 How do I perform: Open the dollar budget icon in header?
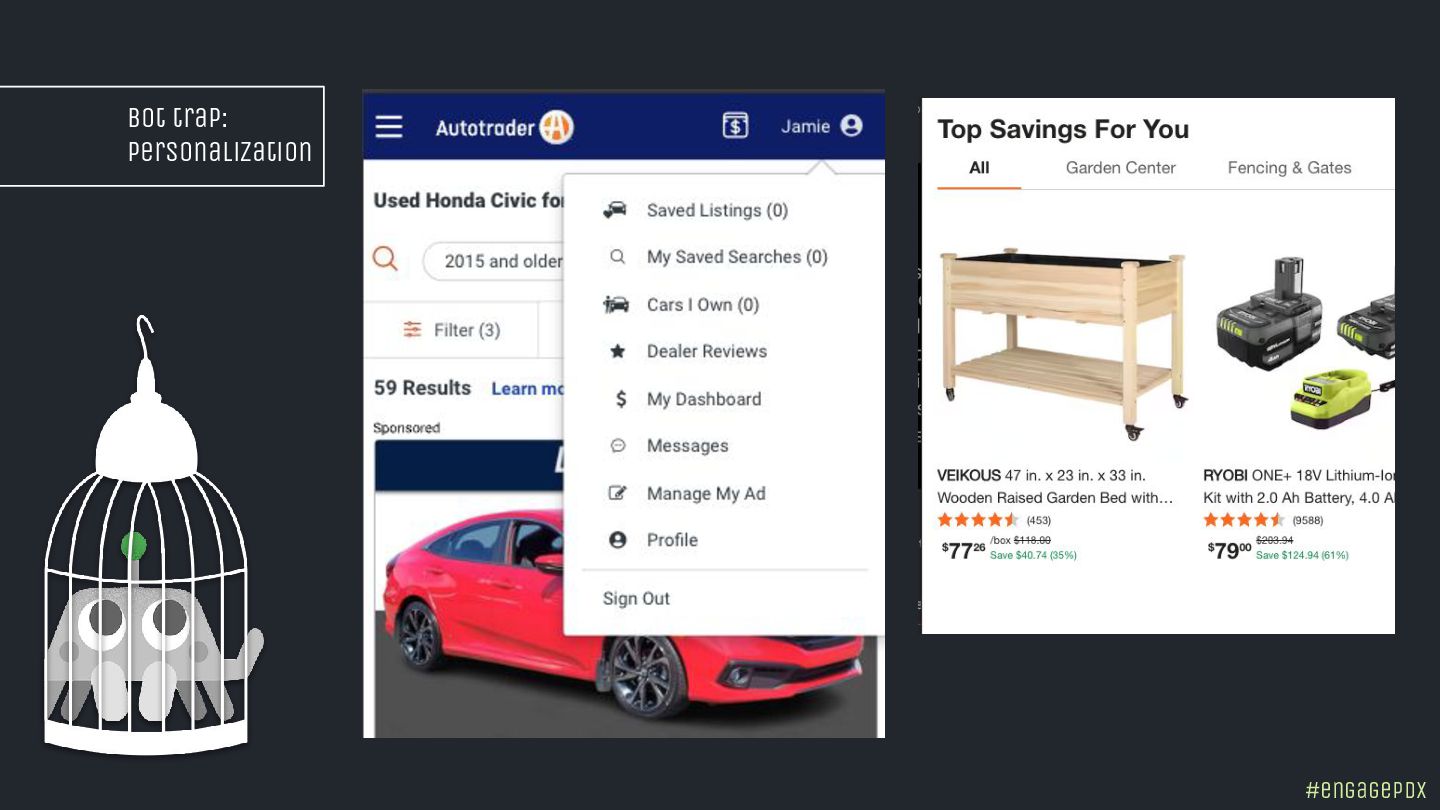click(735, 125)
